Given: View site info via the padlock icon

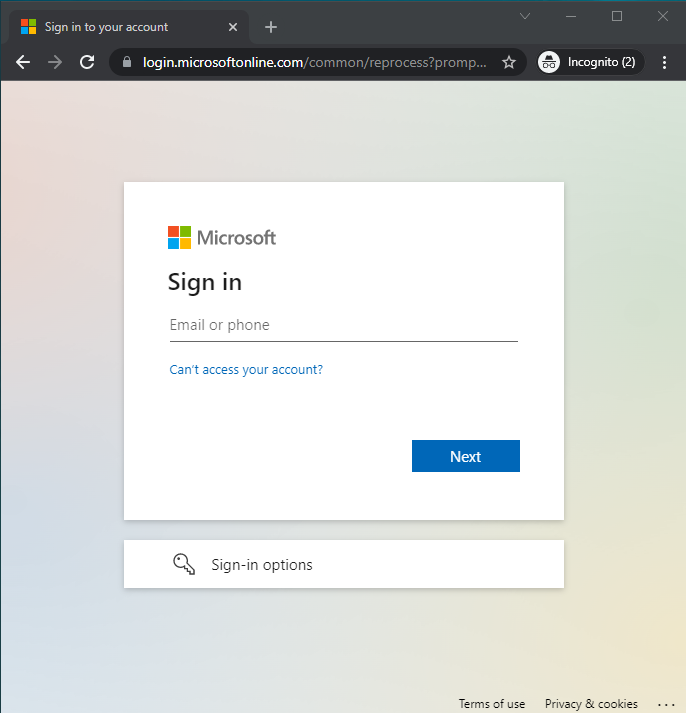Looking at the screenshot, I should coord(127,62).
